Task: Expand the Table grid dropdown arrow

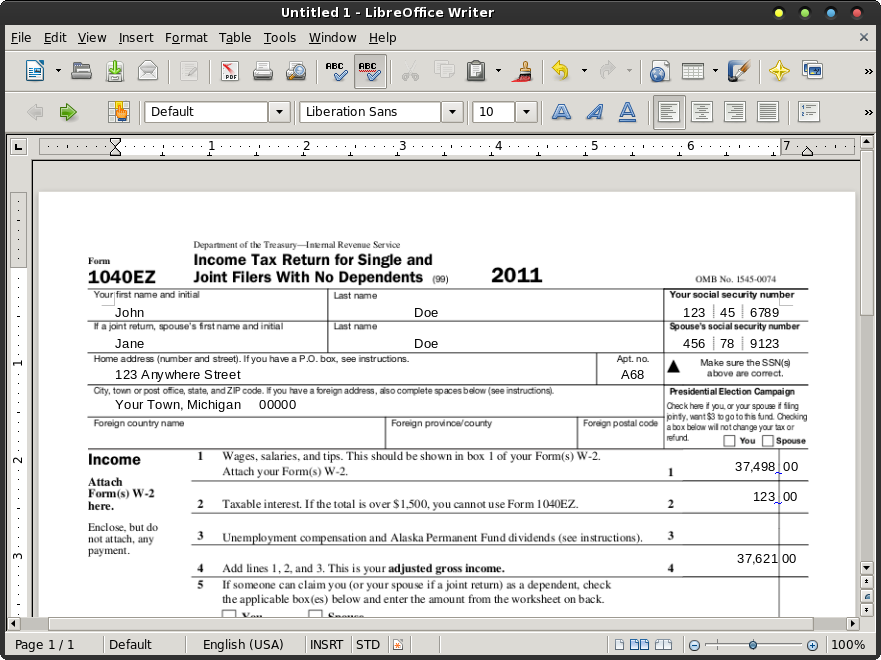Action: [715, 71]
